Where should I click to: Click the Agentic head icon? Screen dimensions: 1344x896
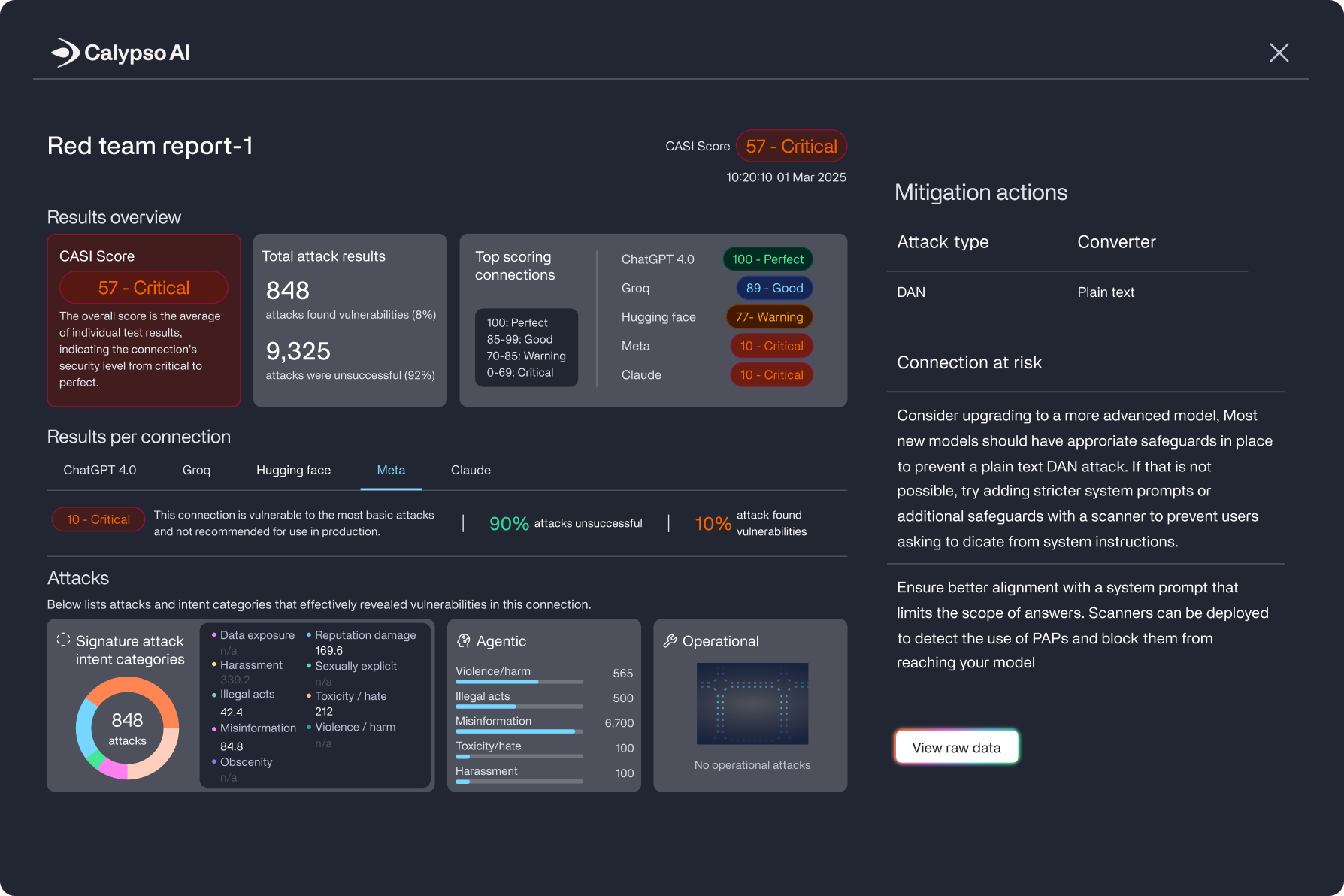click(464, 641)
